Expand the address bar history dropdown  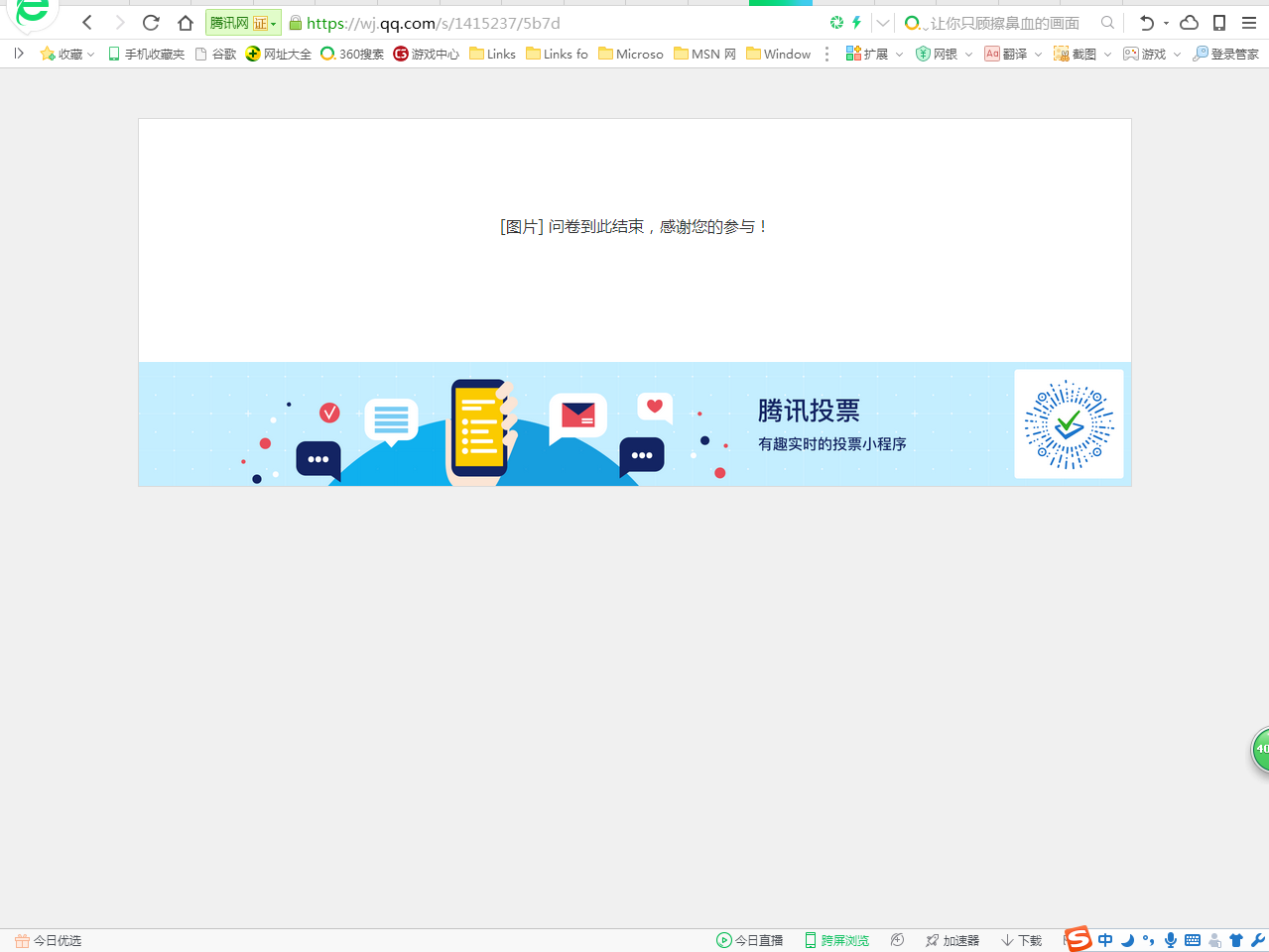click(882, 23)
